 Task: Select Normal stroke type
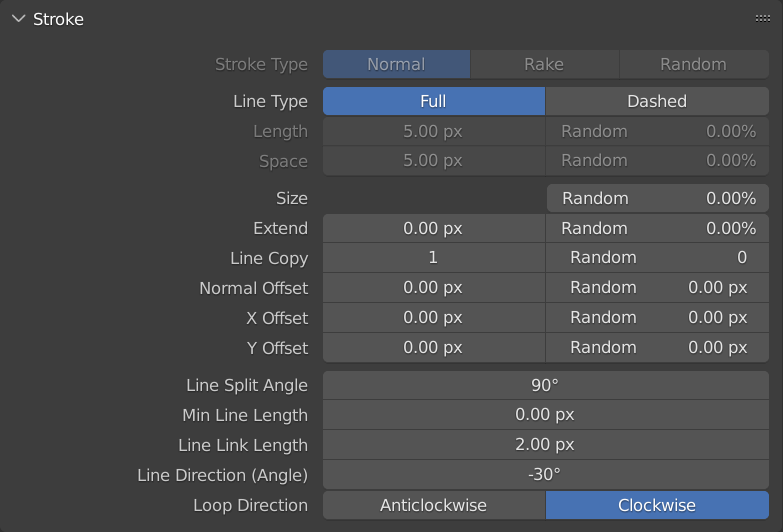tap(396, 64)
